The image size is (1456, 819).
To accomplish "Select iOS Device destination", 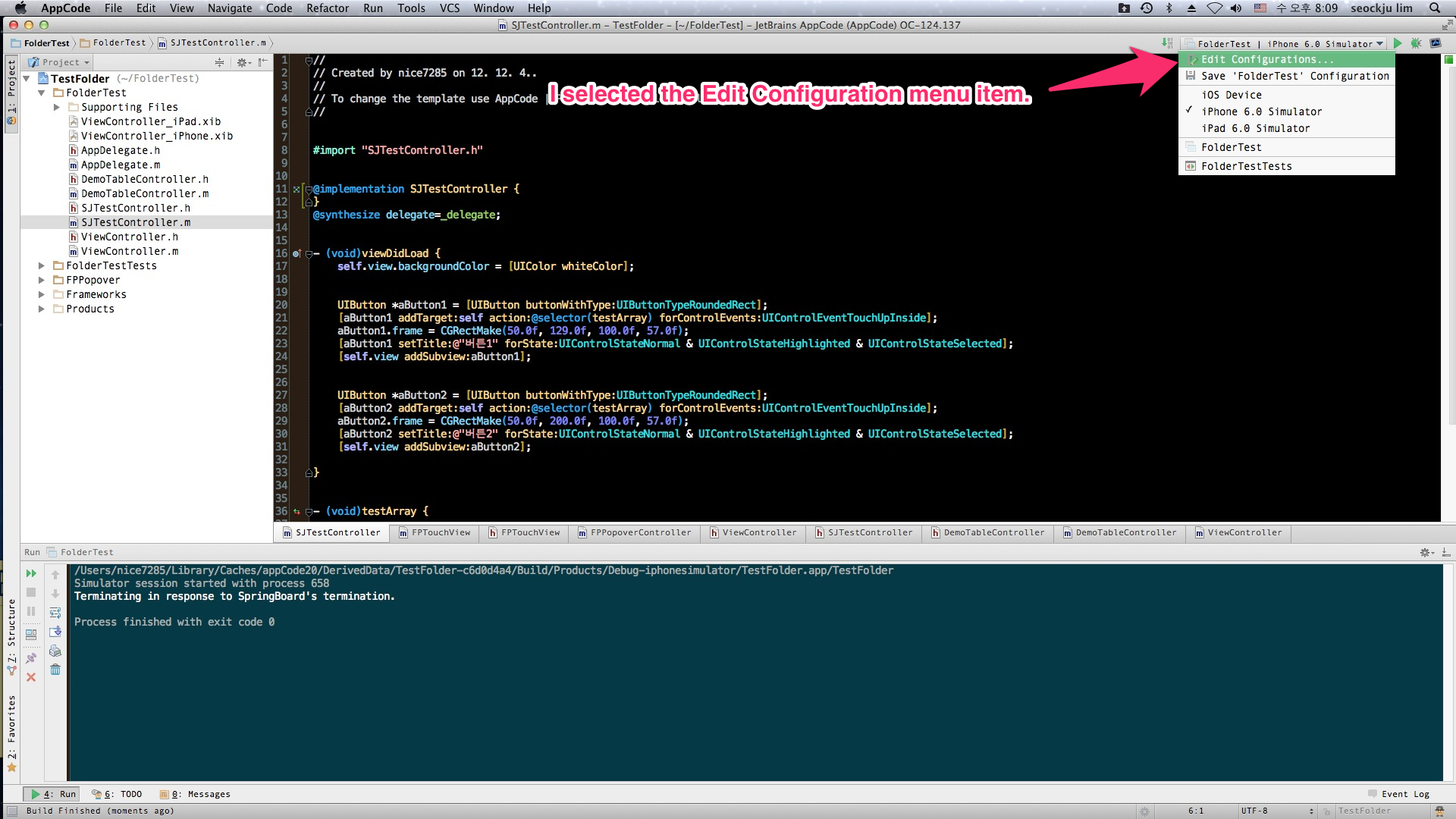I will 1287,95.
